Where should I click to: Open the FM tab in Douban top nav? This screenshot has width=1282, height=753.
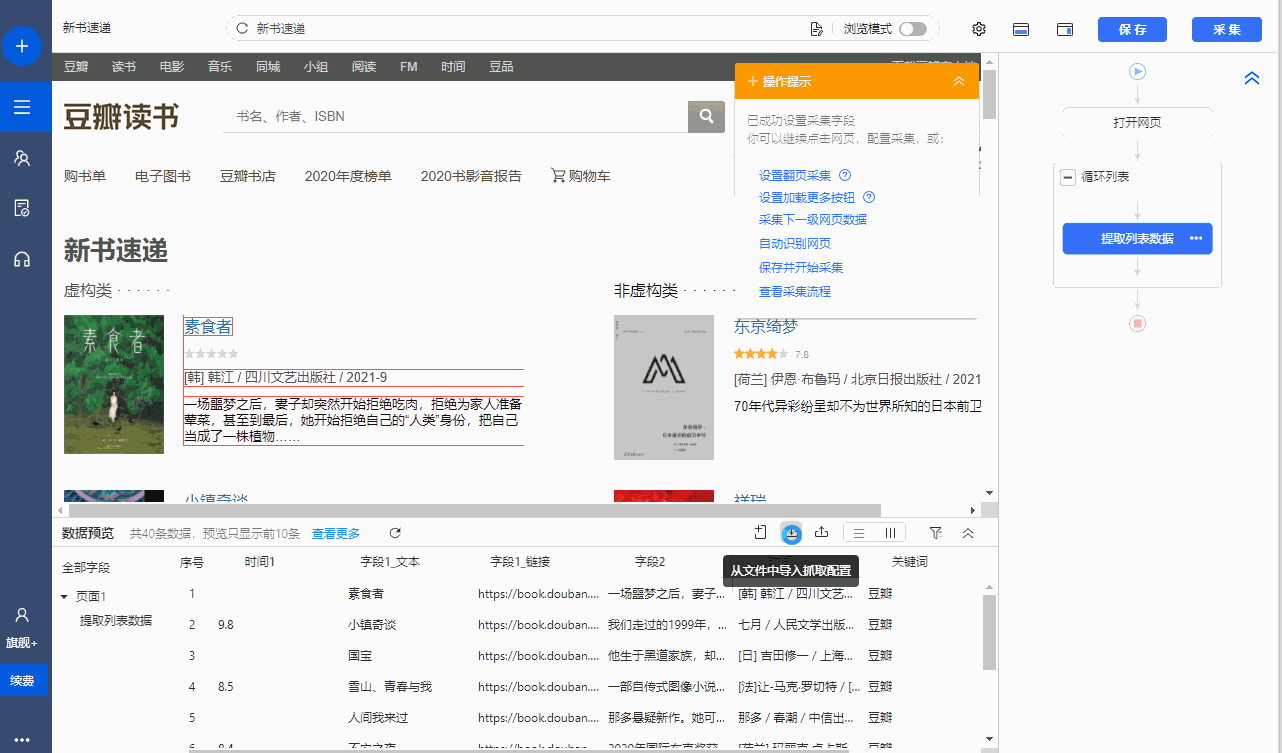click(x=408, y=67)
